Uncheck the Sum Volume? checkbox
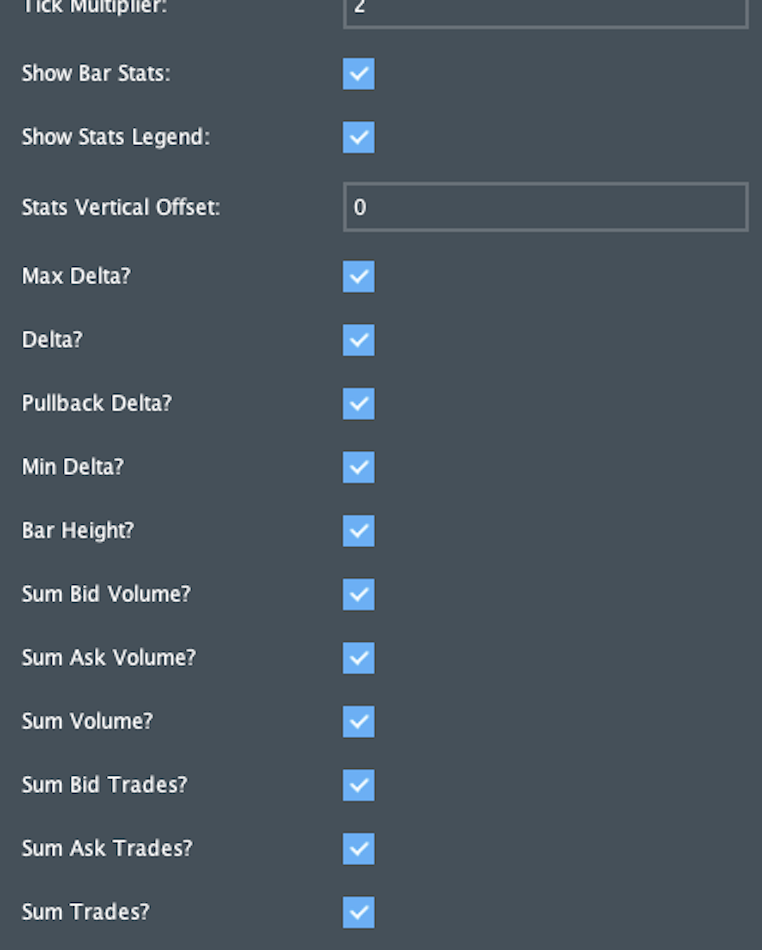 tap(359, 721)
